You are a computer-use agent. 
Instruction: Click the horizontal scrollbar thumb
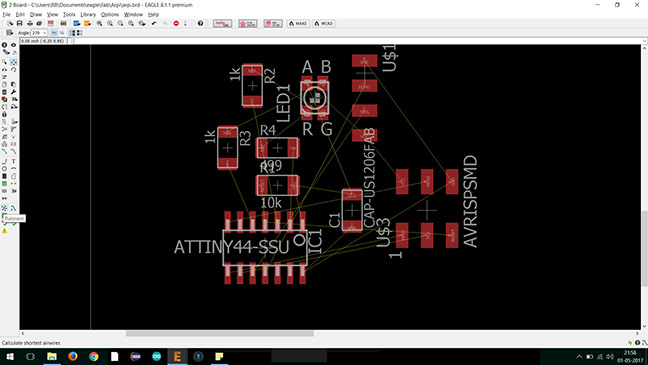pos(219,333)
